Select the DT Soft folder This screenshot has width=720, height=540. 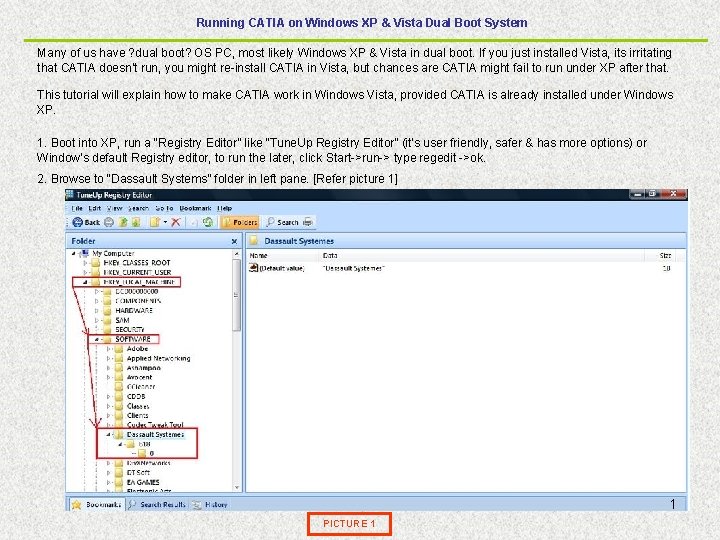pos(138,472)
